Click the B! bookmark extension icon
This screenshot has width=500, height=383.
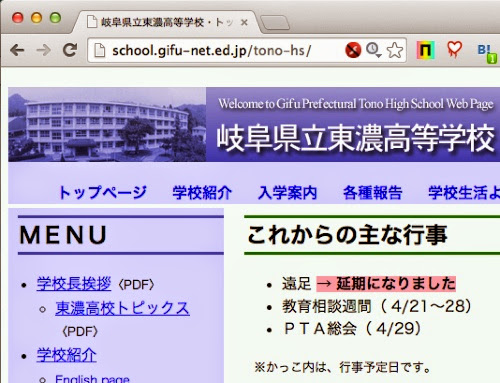click(x=487, y=52)
